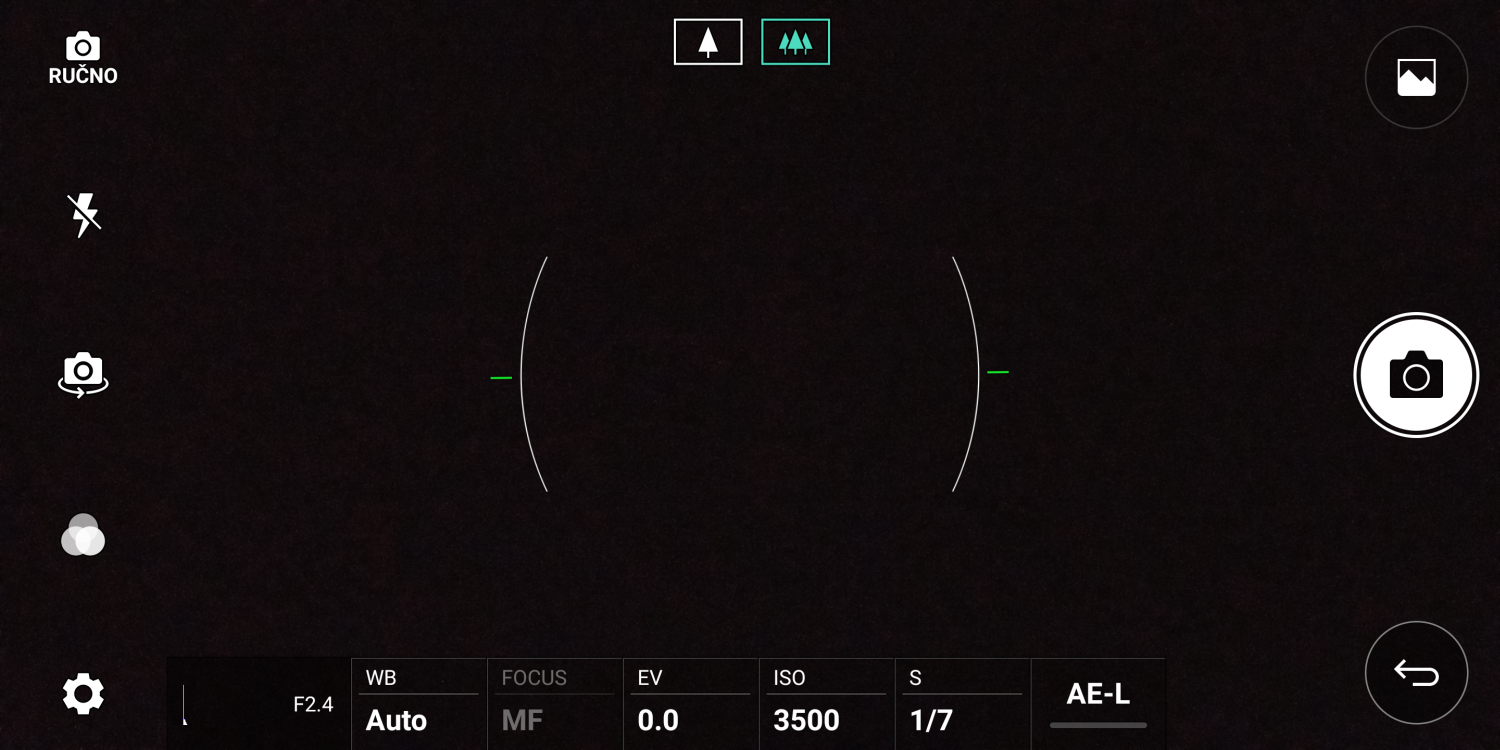
Task: Open the RUČNO camera mode selector
Action: (83, 59)
